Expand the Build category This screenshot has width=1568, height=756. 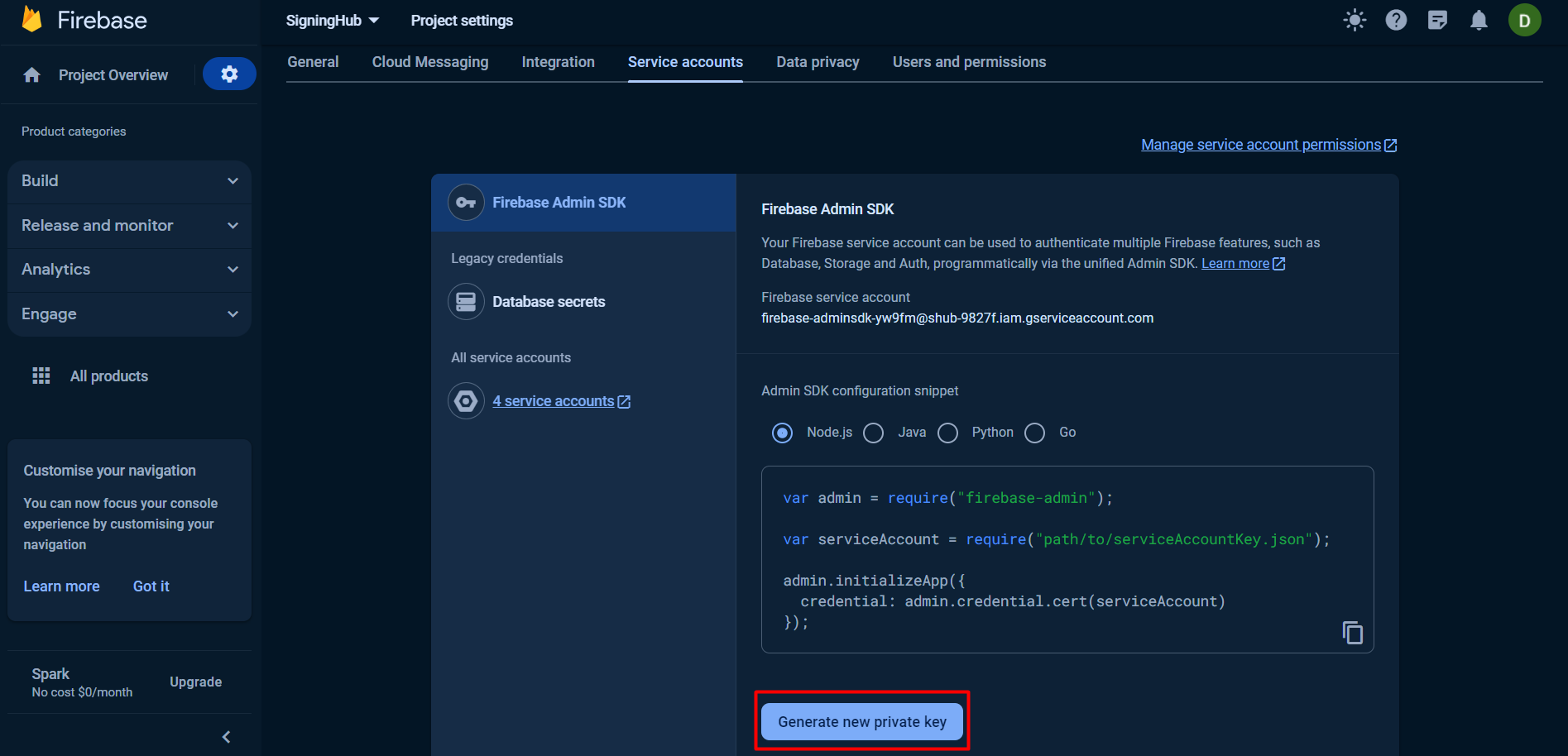click(x=129, y=180)
